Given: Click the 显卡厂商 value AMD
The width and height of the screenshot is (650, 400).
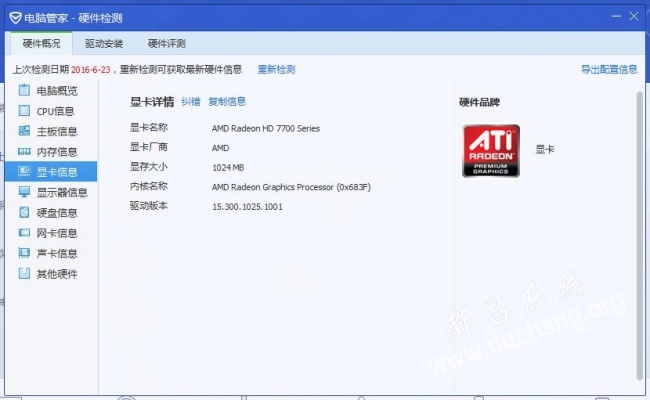Looking at the screenshot, I should coord(221,148).
